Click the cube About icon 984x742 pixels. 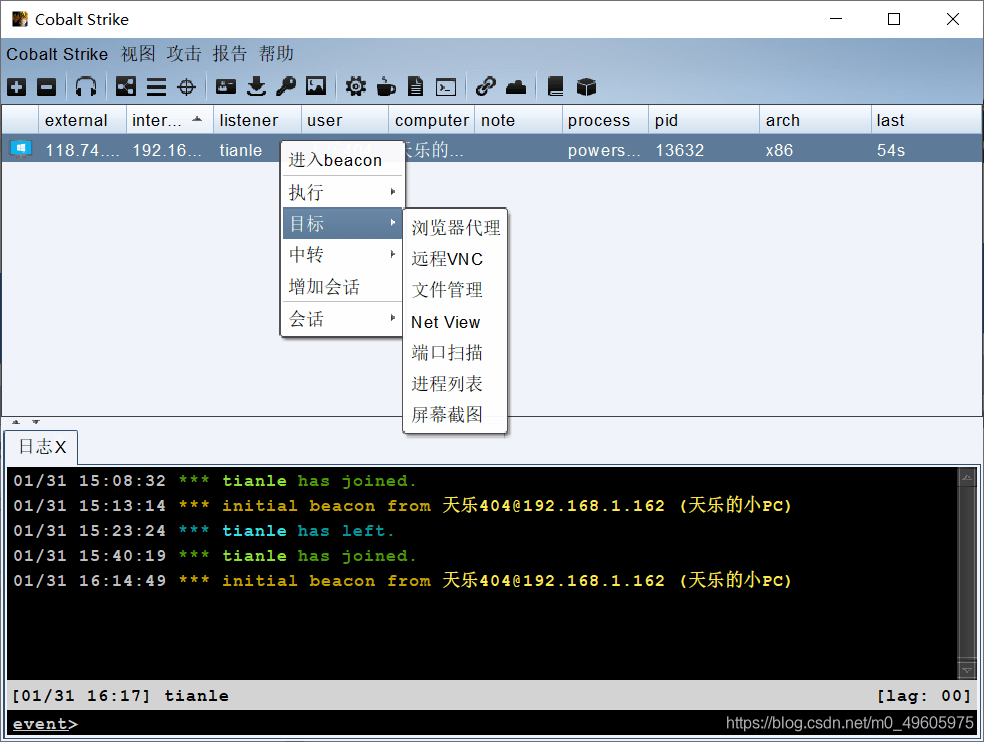pos(586,87)
